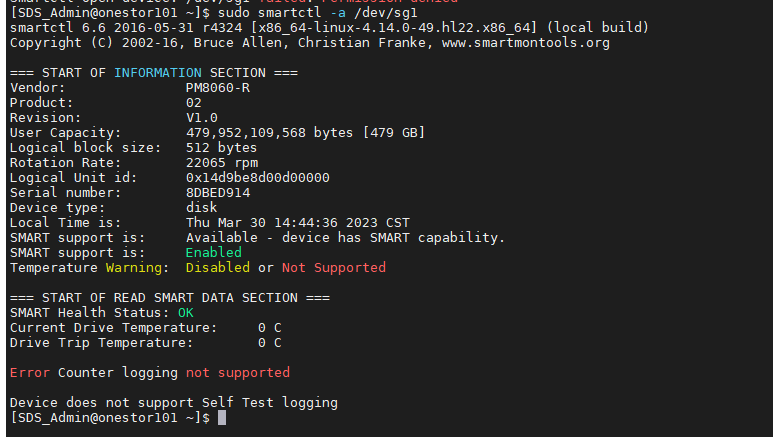This screenshot has width=773, height=437.
Task: Click the /dev/sg1 argument in the command
Action: 365,13
